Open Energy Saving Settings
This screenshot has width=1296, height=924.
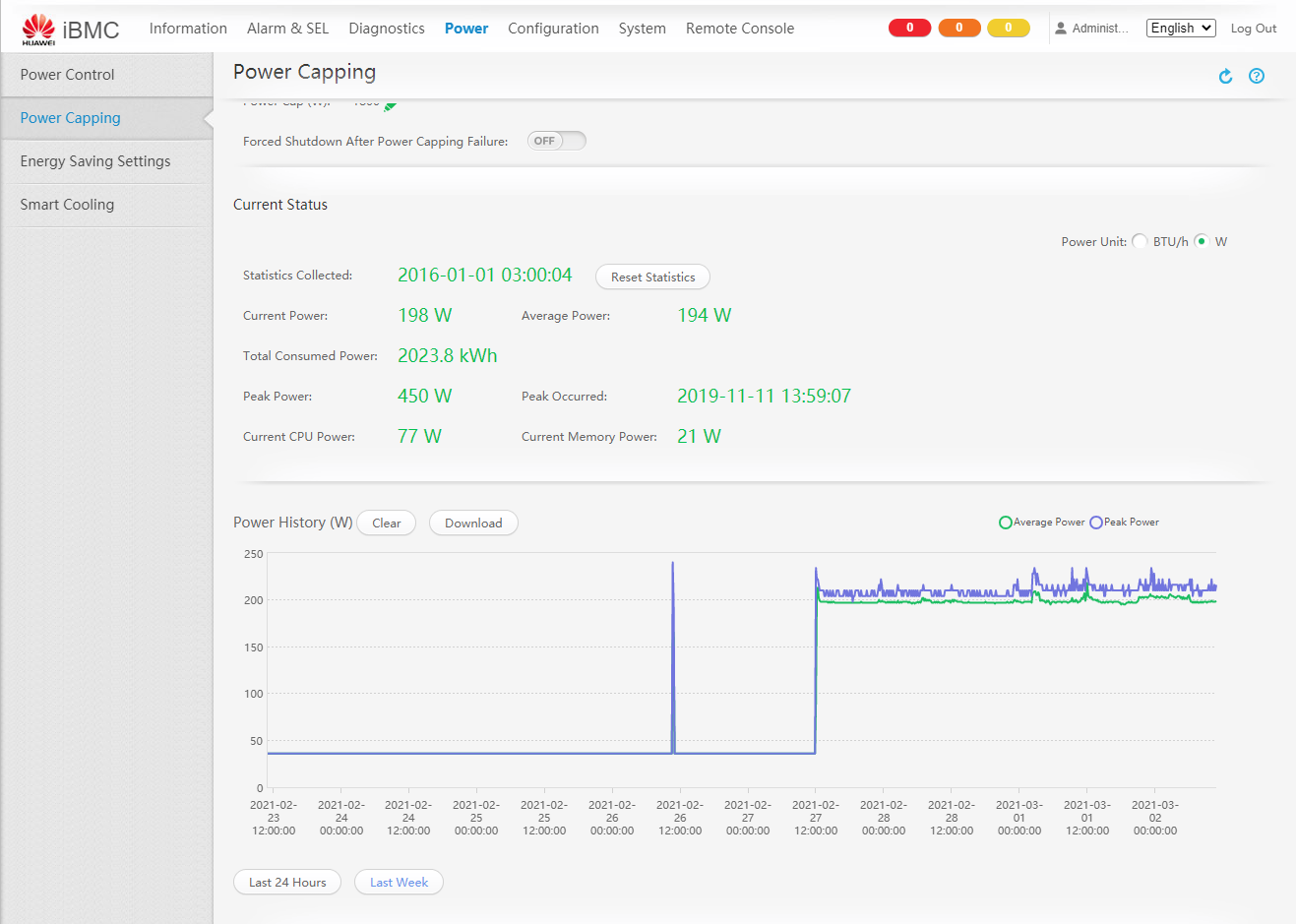tap(106, 161)
